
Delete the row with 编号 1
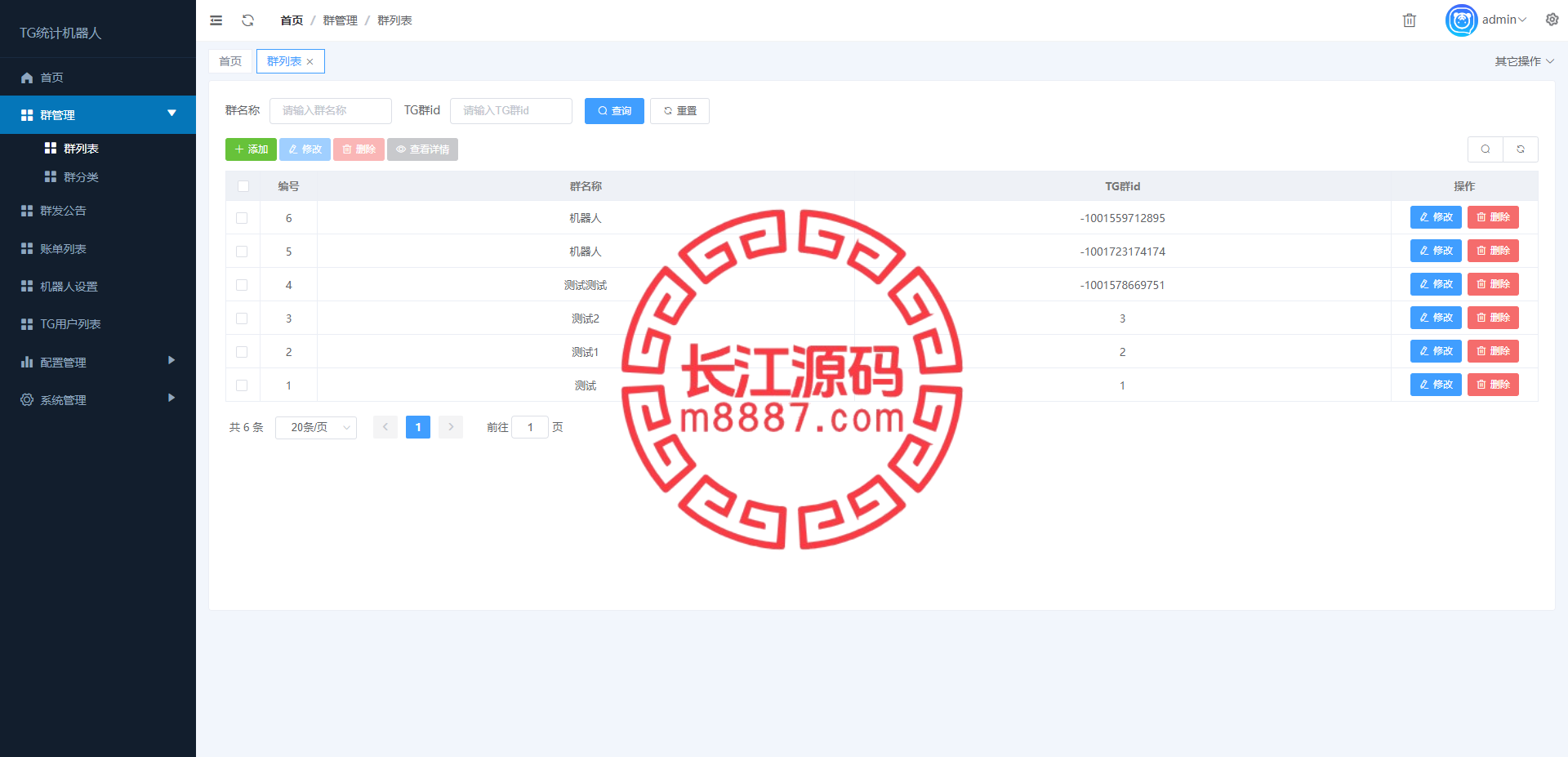1493,385
